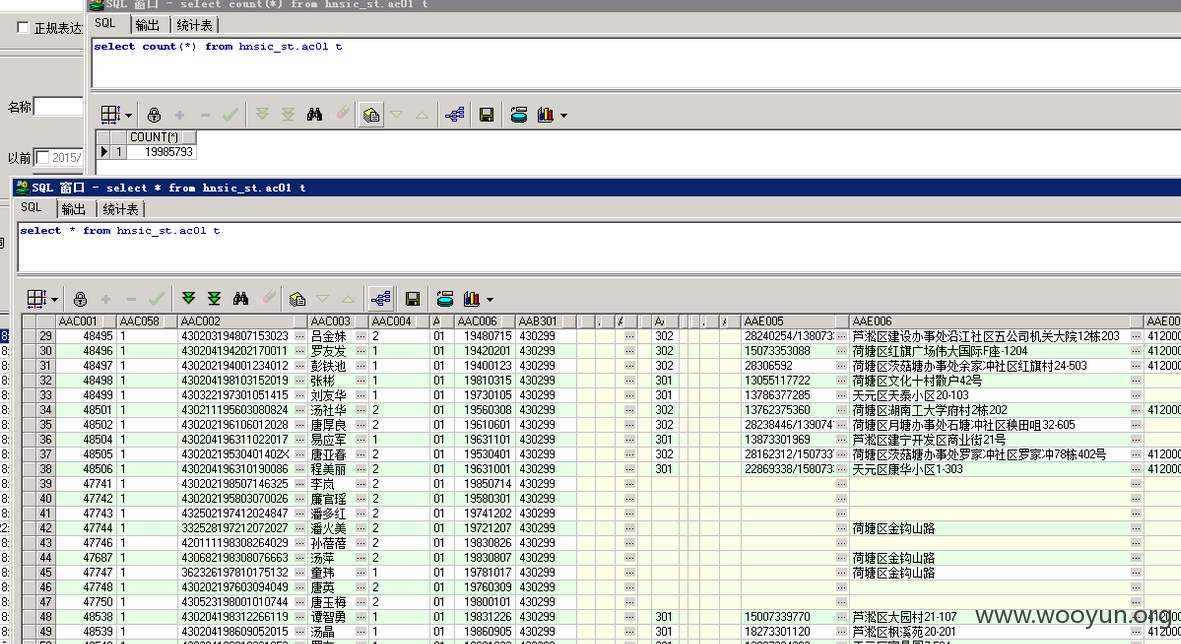Open ellipsis button beside phone 13055117722

click(841, 380)
